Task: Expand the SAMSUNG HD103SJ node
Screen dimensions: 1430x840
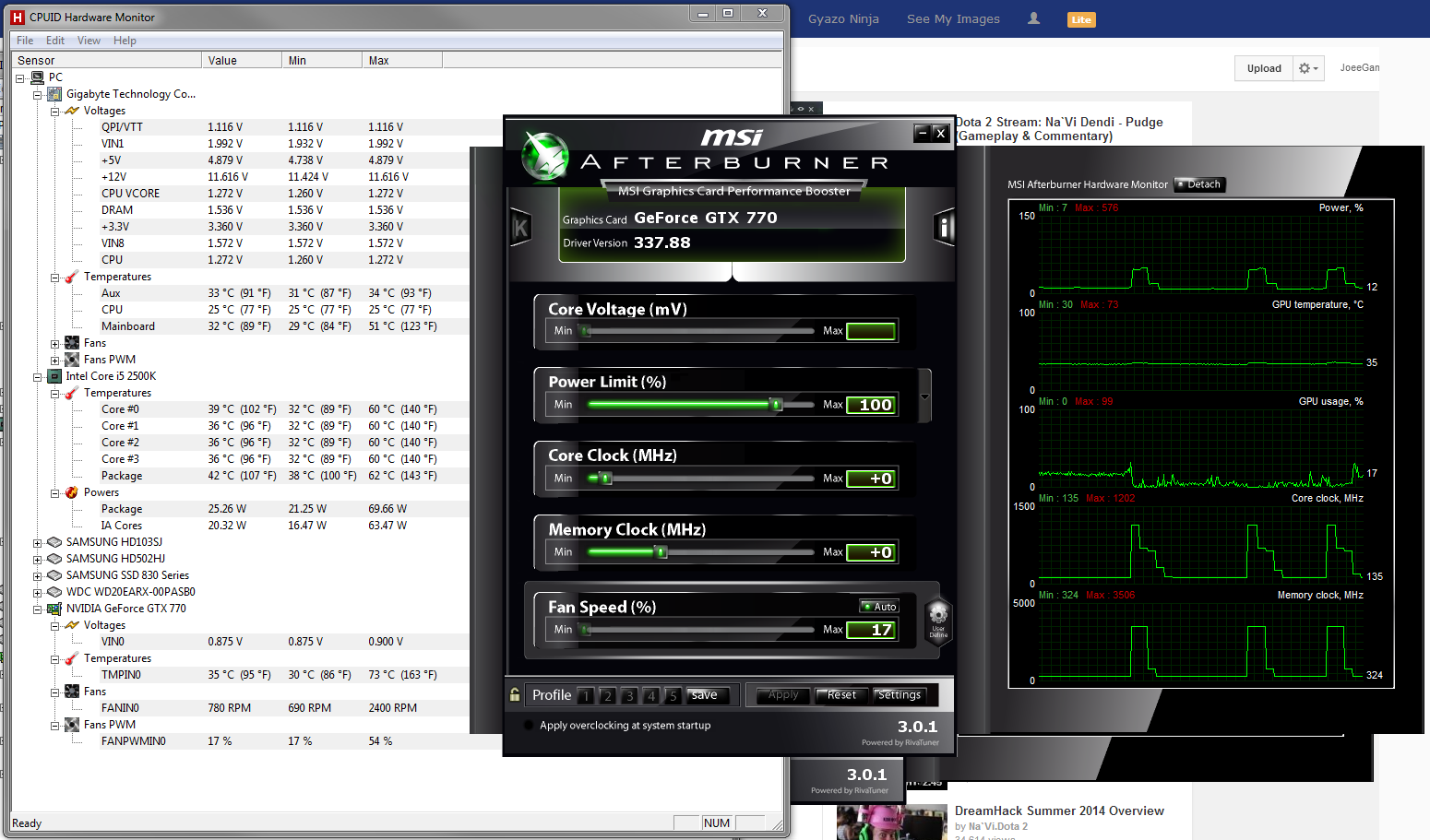Action: tap(37, 542)
